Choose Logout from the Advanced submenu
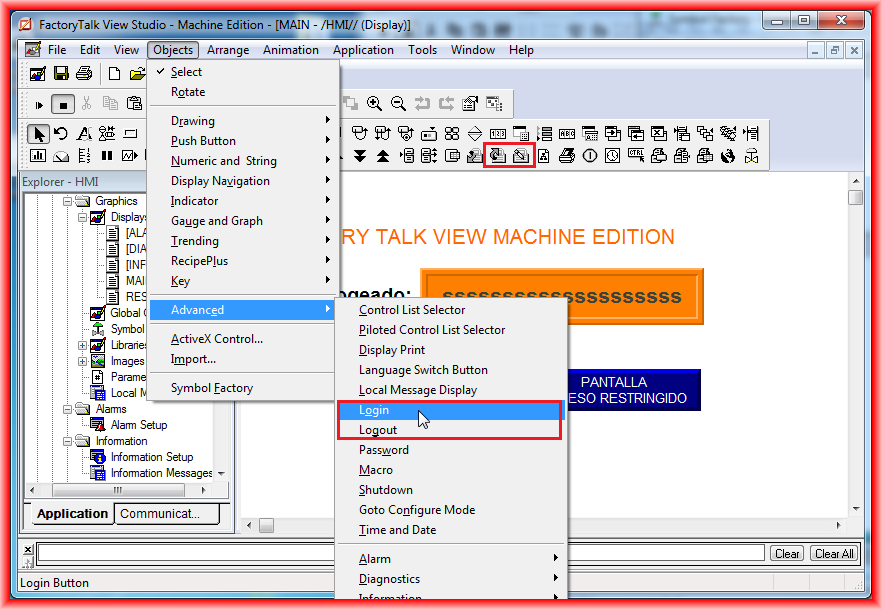This screenshot has height=609, width=882. (378, 430)
